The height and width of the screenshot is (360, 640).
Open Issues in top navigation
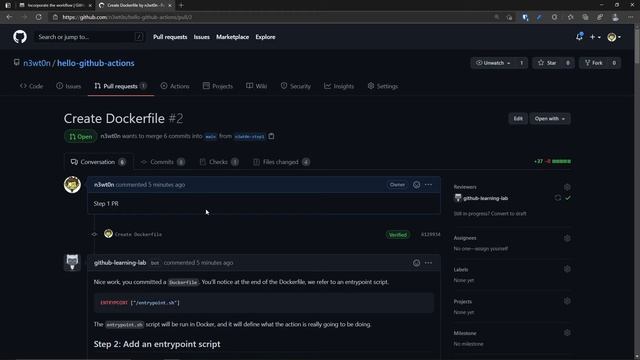point(201,37)
